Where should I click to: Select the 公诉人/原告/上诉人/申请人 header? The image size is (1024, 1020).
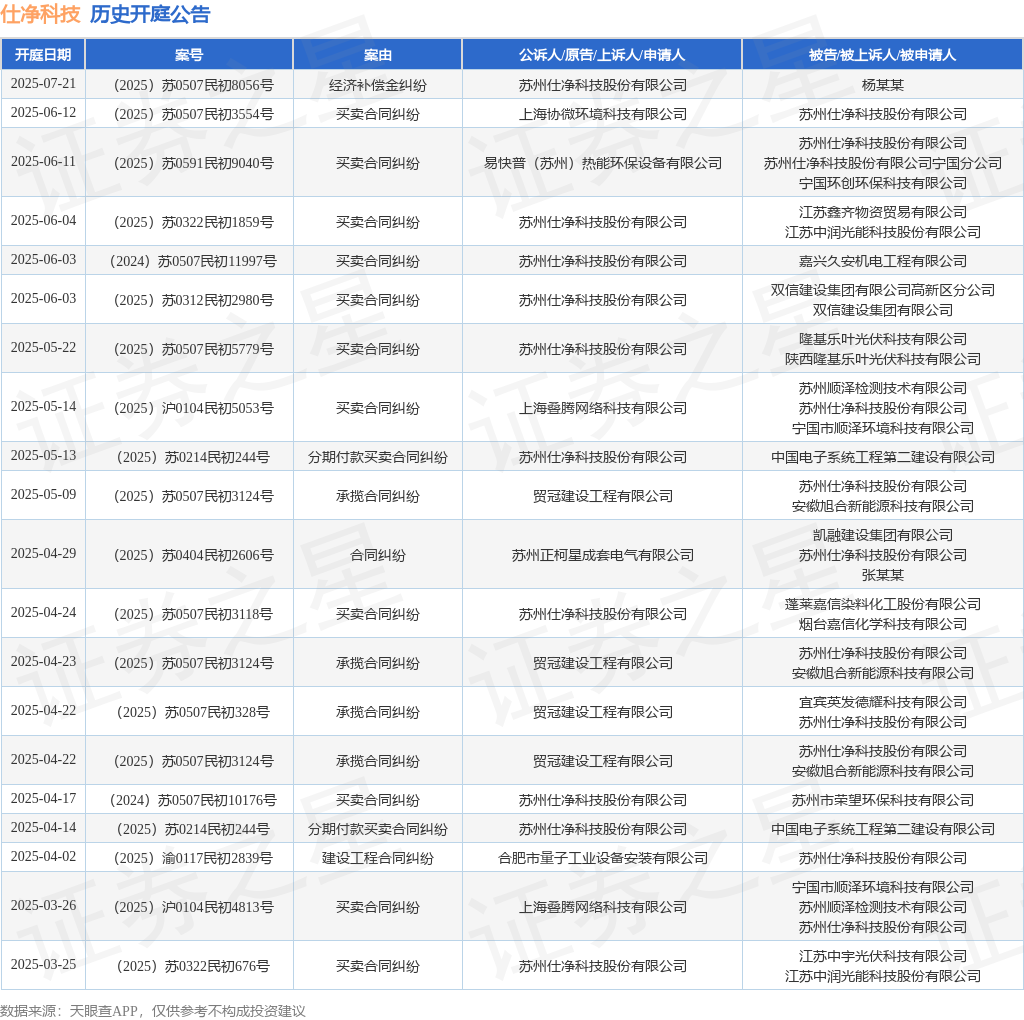[x=602, y=55]
